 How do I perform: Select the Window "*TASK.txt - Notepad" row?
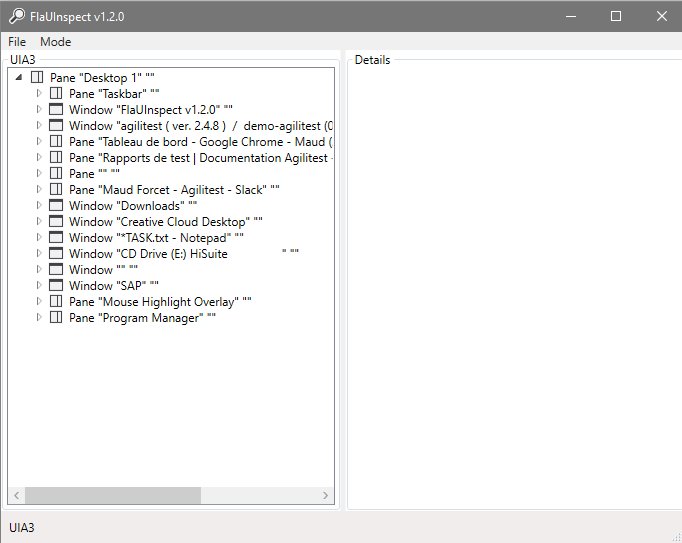pyautogui.click(x=156, y=238)
